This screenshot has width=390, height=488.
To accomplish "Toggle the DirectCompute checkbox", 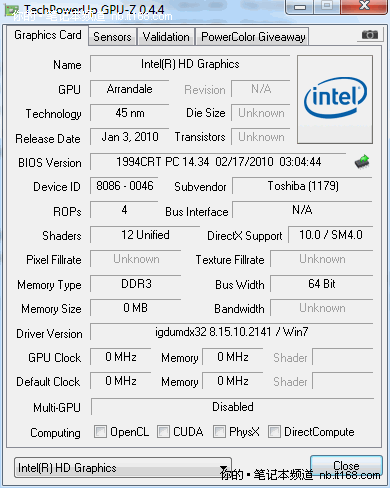I will pos(274,431).
